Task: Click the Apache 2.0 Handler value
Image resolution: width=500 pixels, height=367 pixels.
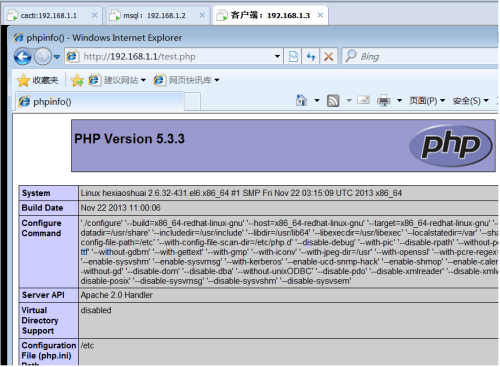Action: click(117, 295)
